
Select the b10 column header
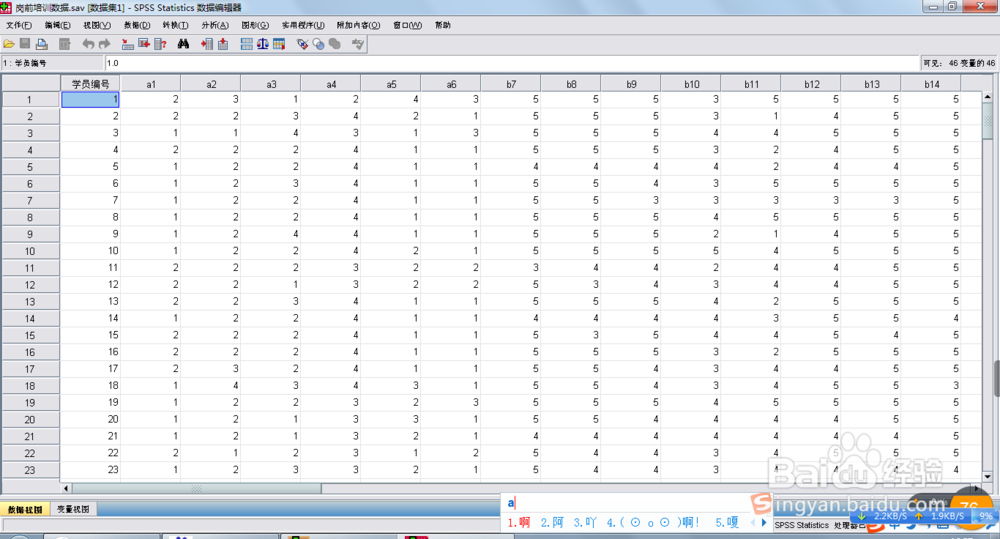(691, 84)
